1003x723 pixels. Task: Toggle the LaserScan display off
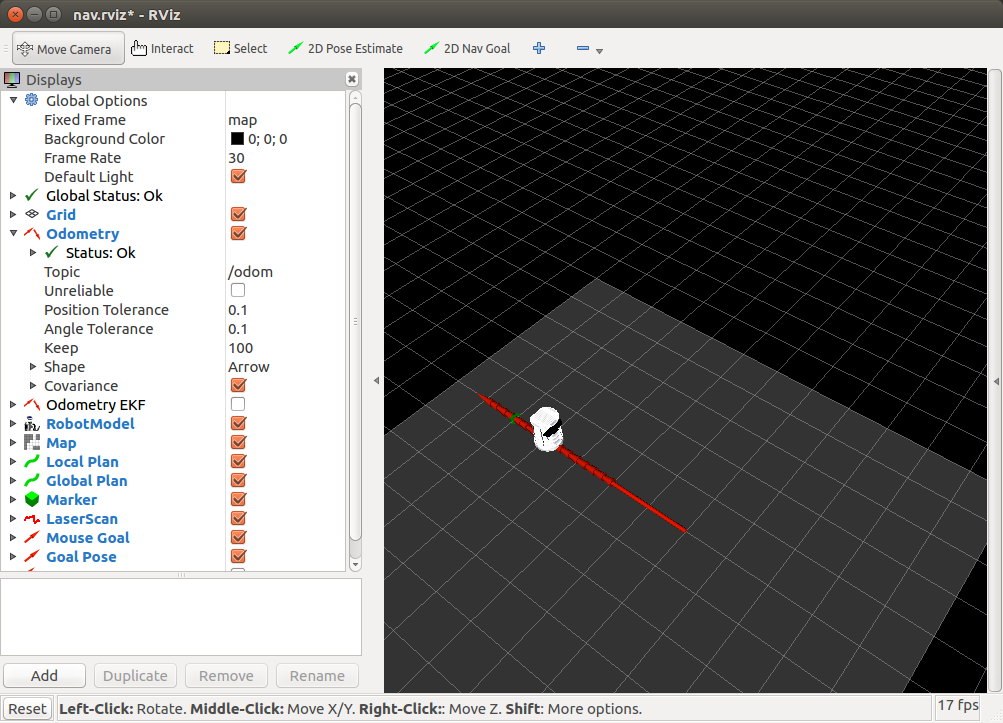tap(237, 518)
